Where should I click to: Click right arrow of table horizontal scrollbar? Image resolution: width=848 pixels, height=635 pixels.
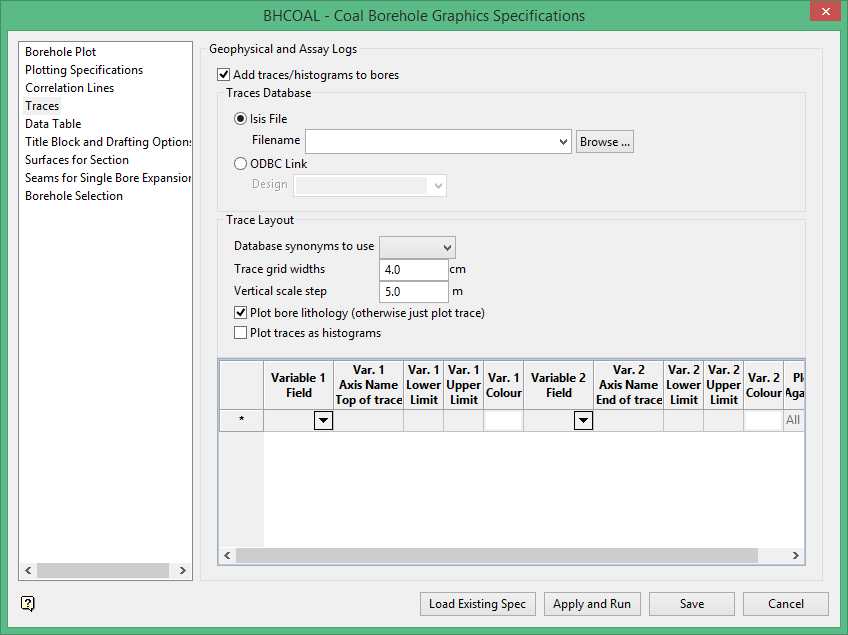796,556
